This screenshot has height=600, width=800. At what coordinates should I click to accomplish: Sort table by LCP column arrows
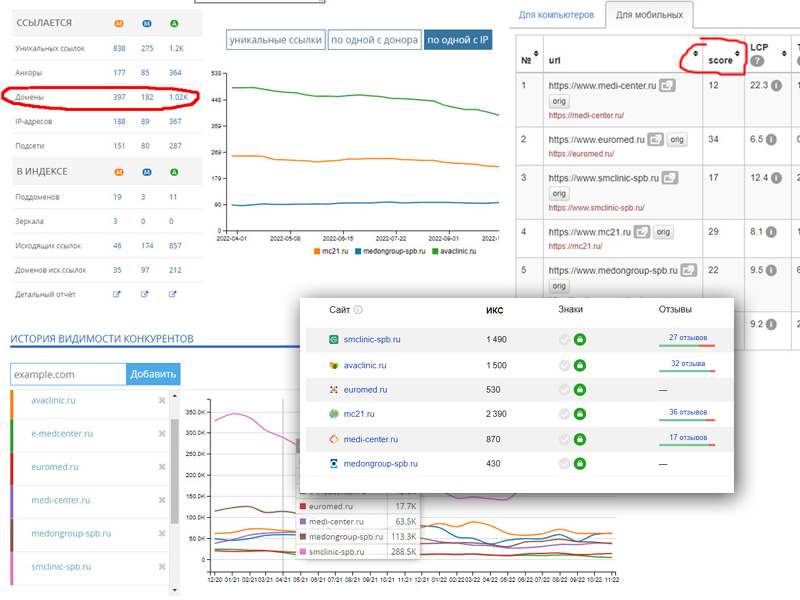point(784,54)
